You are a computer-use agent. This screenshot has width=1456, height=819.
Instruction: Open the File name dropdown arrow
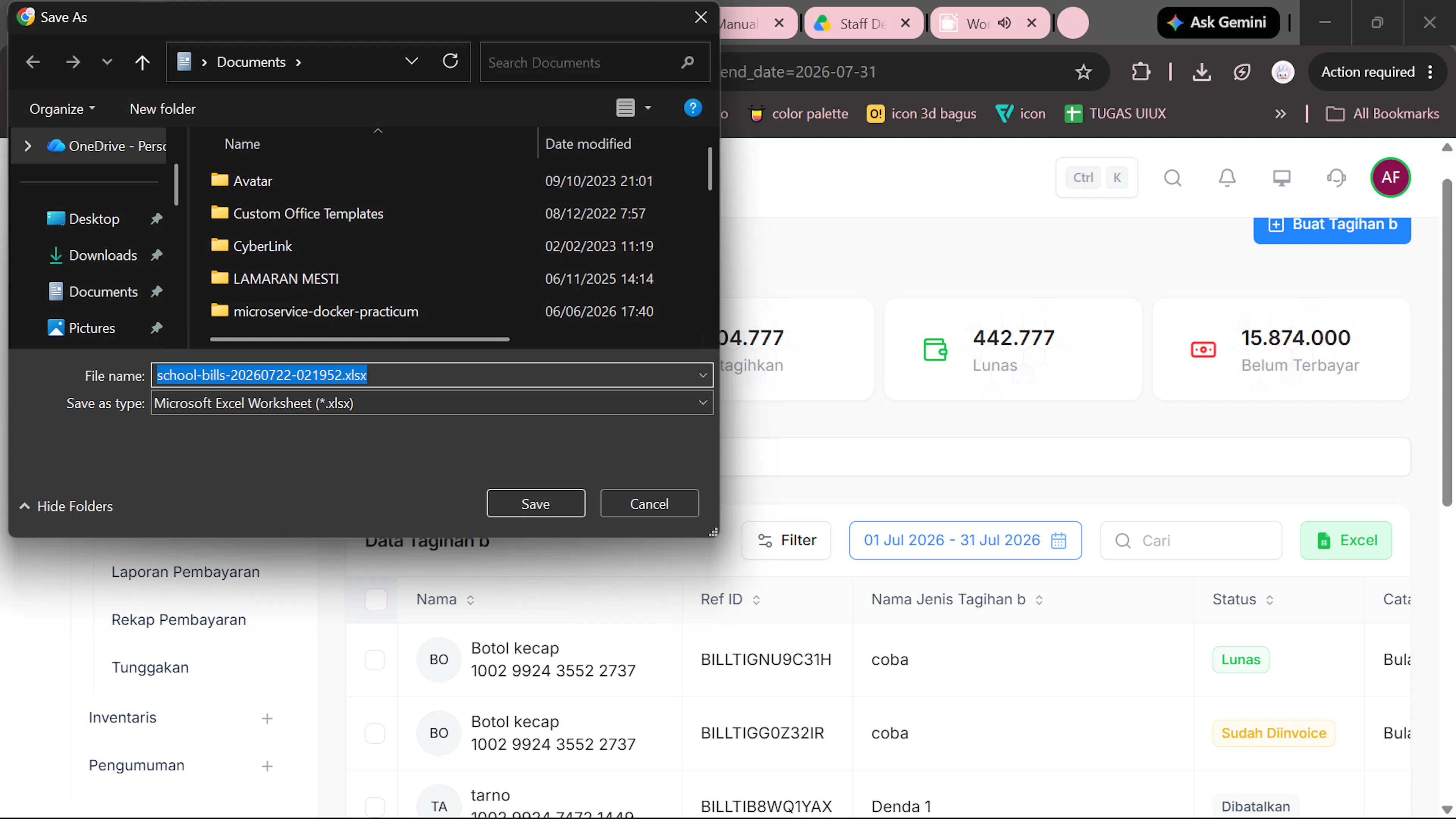coord(703,375)
